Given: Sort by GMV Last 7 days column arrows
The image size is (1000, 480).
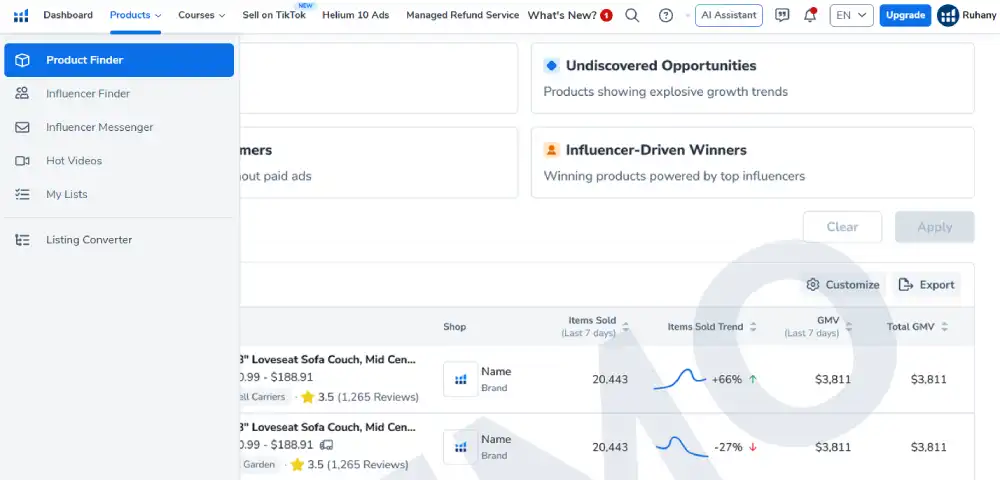Looking at the screenshot, I should pos(849,327).
